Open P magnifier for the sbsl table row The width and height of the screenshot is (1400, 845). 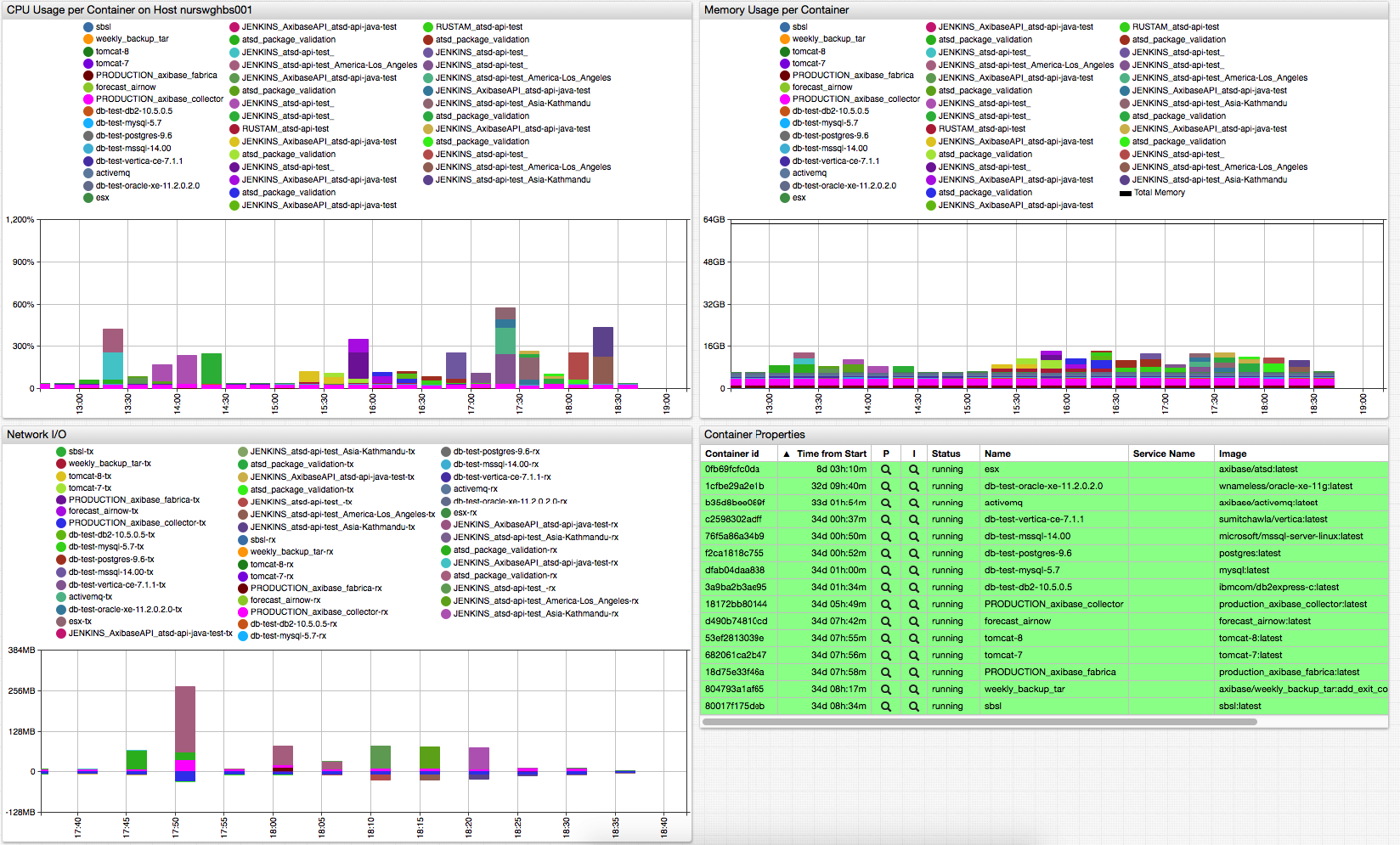click(886, 707)
